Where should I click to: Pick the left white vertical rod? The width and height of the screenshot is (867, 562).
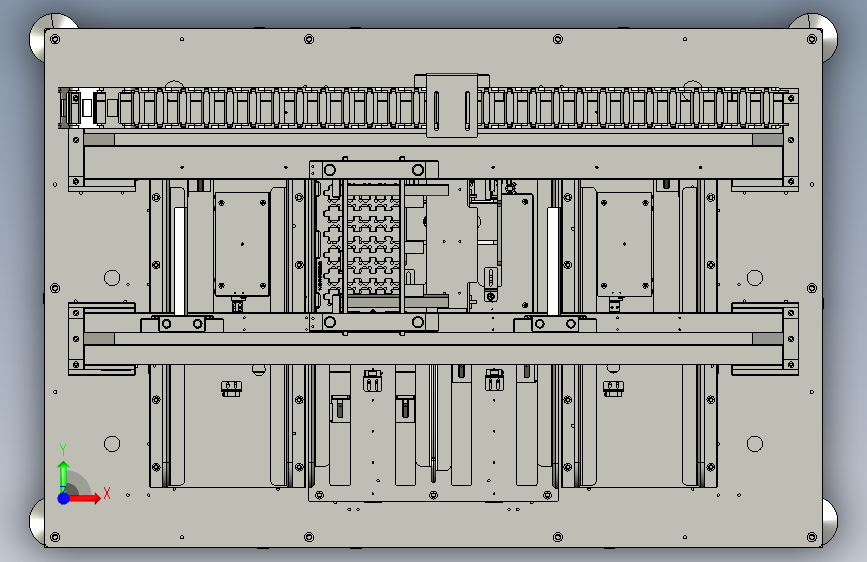[180, 261]
